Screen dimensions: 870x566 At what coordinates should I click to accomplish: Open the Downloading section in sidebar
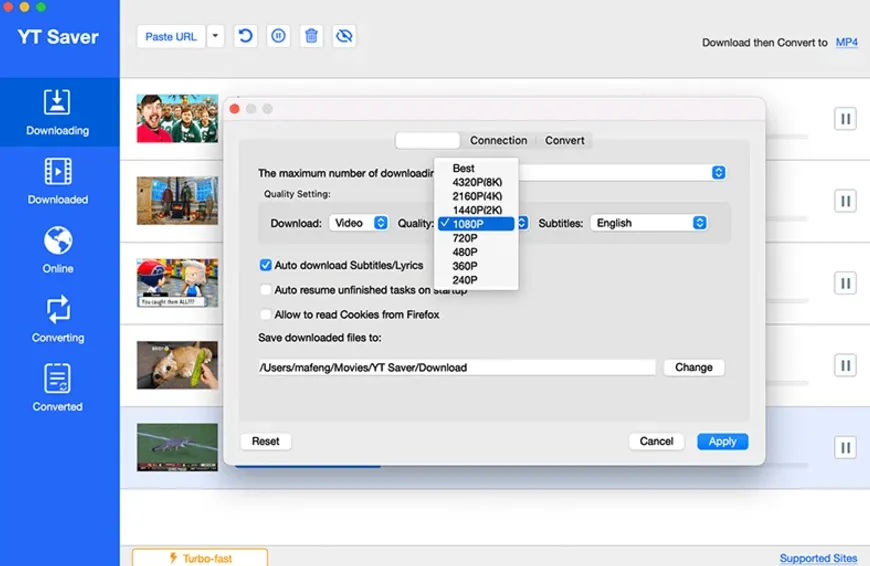(x=58, y=112)
